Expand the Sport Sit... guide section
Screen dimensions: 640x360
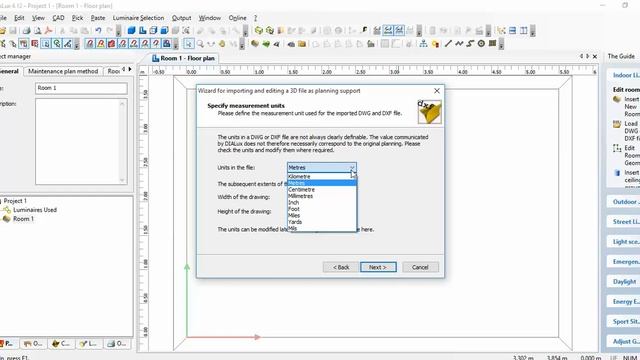coord(624,322)
